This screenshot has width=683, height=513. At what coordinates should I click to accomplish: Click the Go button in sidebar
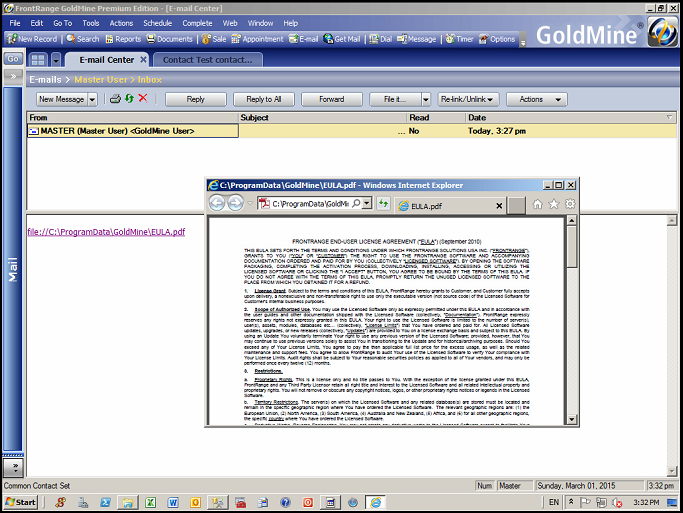[13, 59]
